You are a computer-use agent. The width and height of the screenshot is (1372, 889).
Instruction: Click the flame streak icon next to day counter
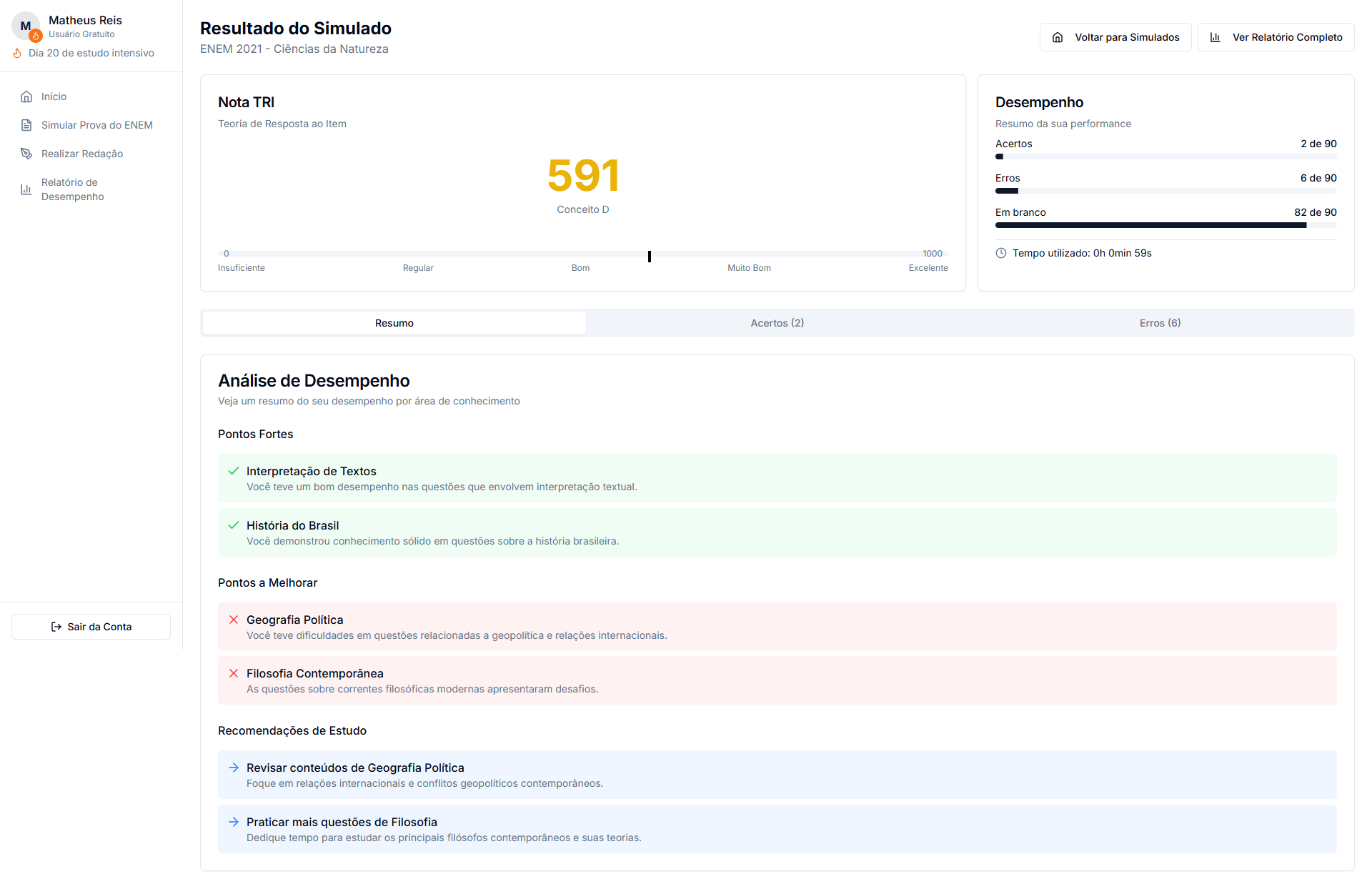click(16, 53)
